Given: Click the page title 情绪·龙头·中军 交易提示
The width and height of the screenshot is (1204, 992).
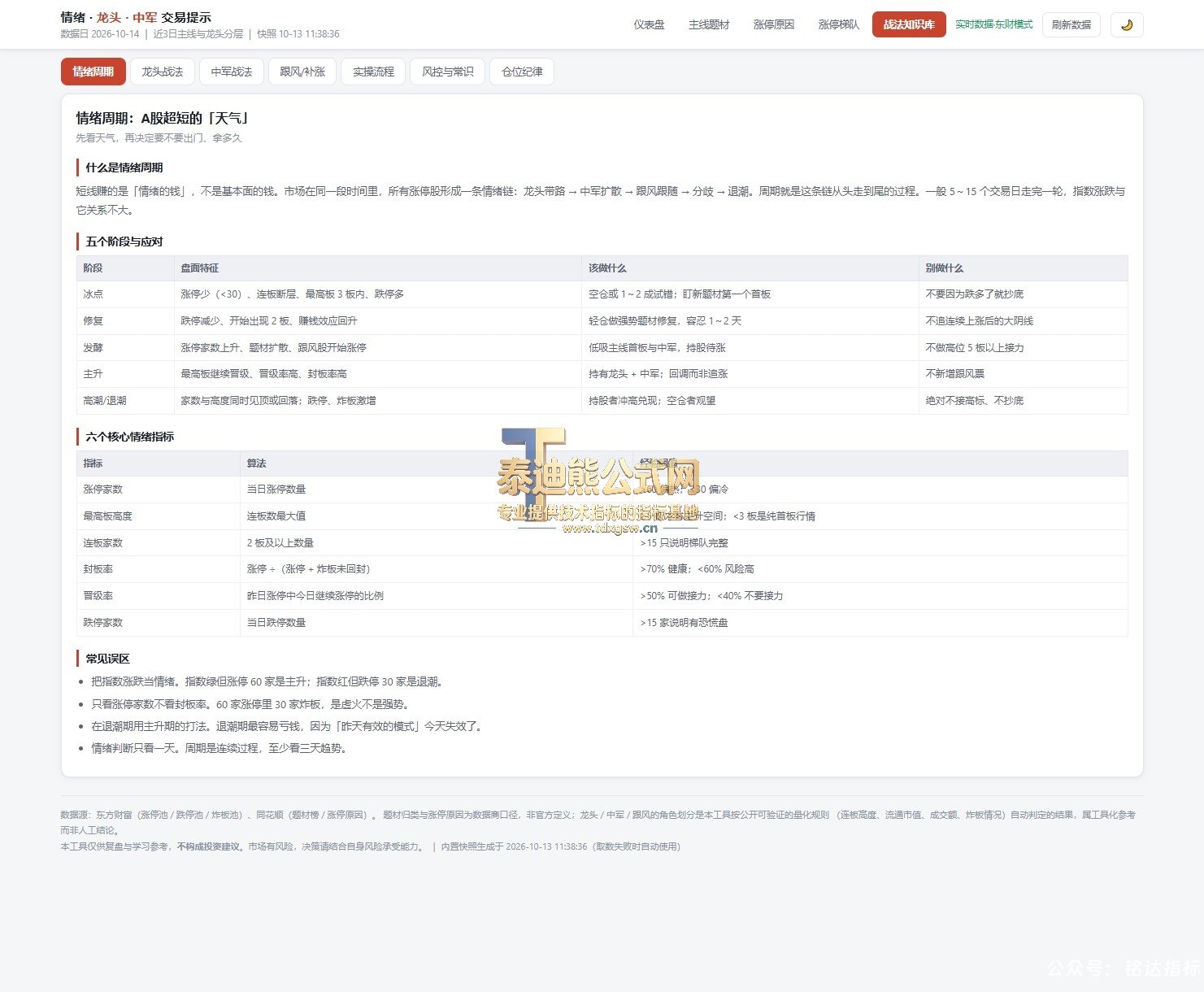Looking at the screenshot, I should coord(136,17).
